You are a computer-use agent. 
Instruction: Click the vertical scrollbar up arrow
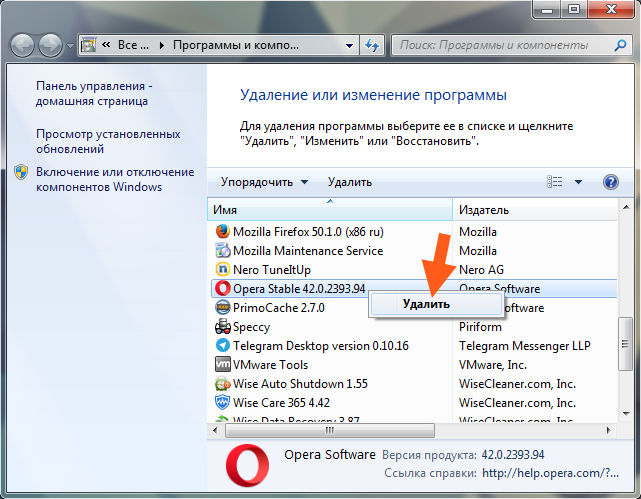coord(625,207)
